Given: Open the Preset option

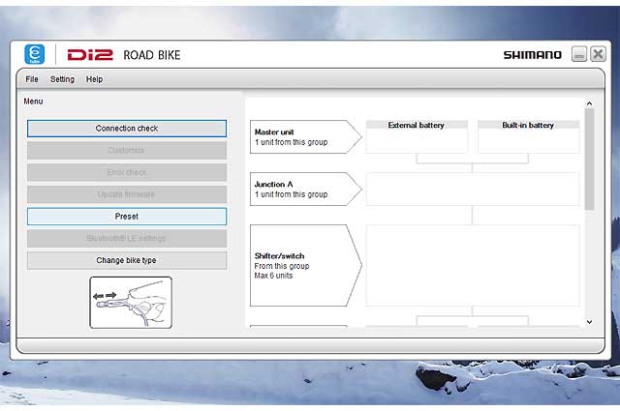Looking at the screenshot, I should 127,216.
